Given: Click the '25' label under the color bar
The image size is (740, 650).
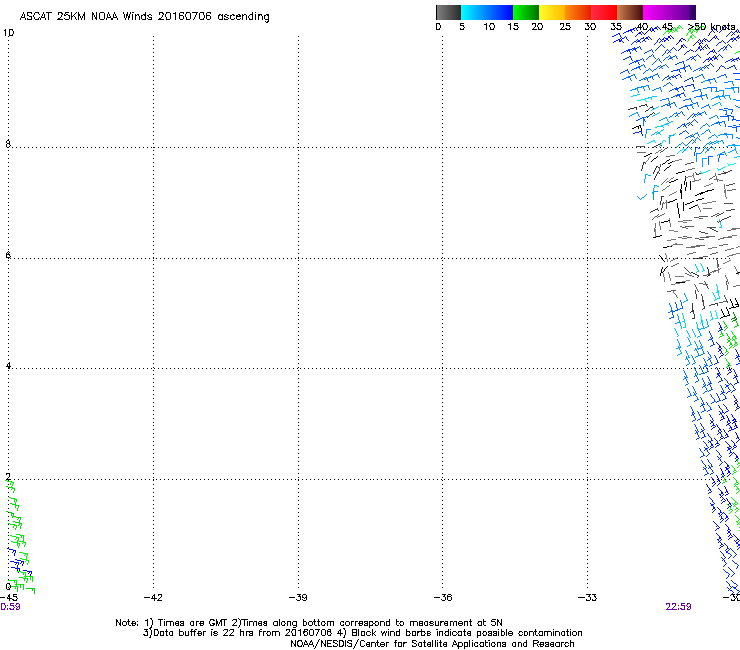Looking at the screenshot, I should (x=565, y=27).
